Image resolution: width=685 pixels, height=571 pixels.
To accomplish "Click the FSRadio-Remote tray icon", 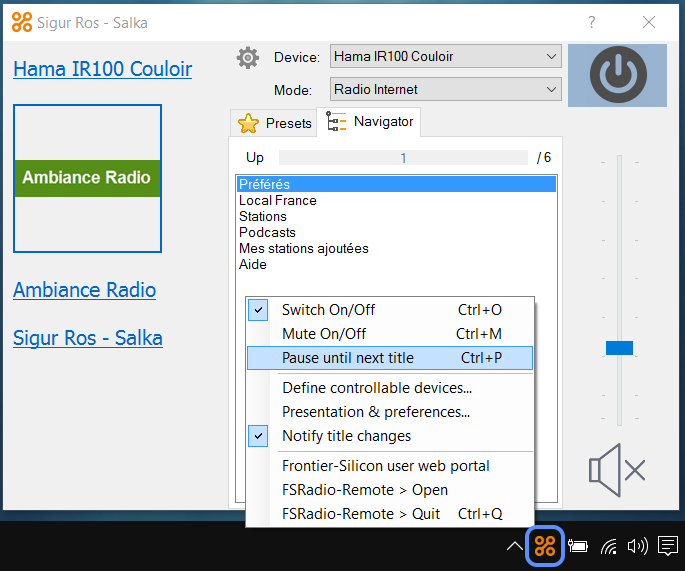I will click(x=545, y=546).
